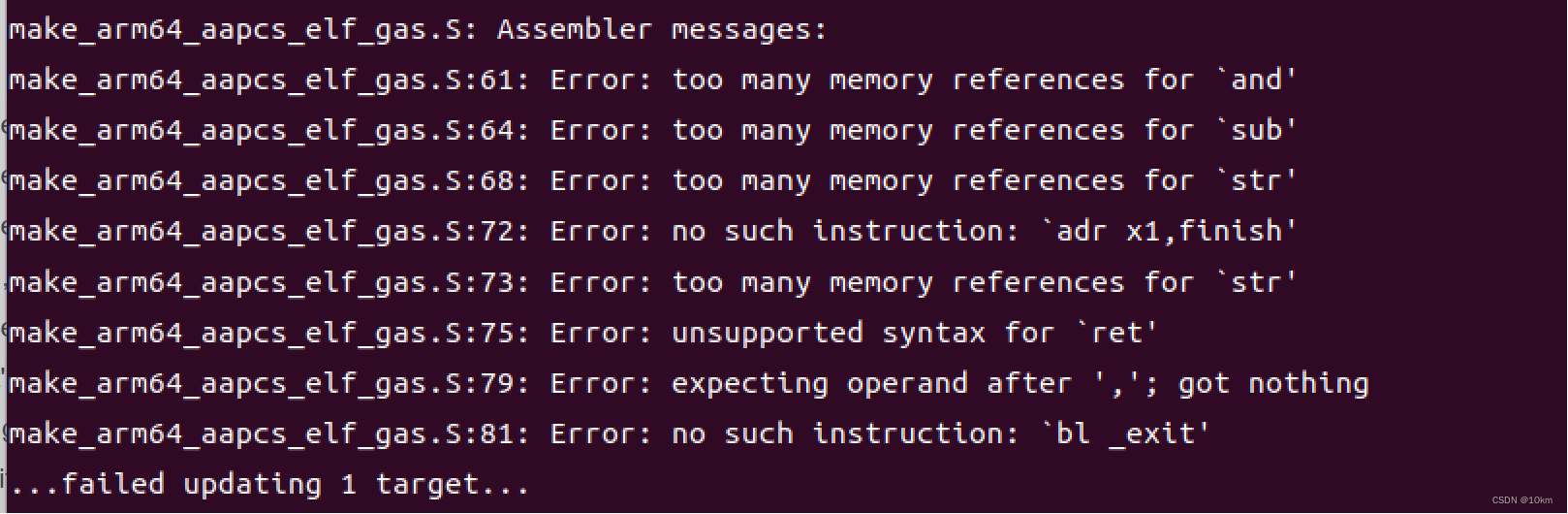The height and width of the screenshot is (514, 1568).
Task: Click the 'Assembler messages:' header text
Action: click(x=661, y=29)
